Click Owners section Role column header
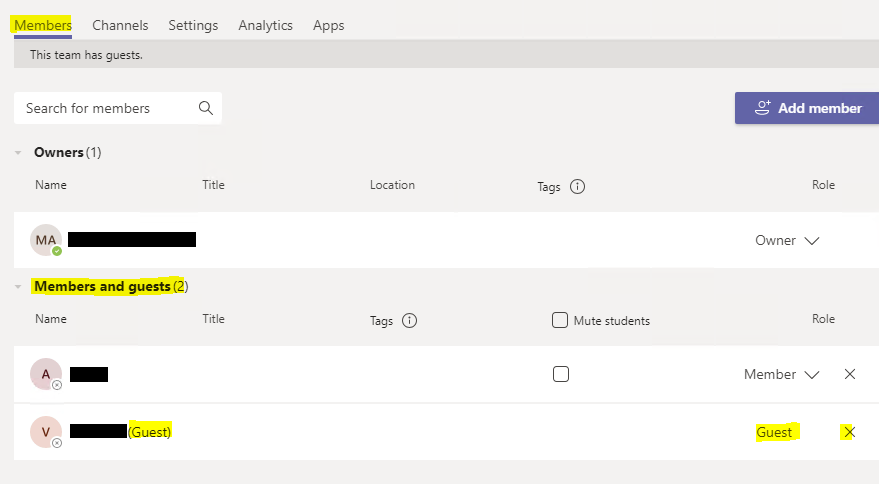The image size is (879, 484). click(x=824, y=185)
